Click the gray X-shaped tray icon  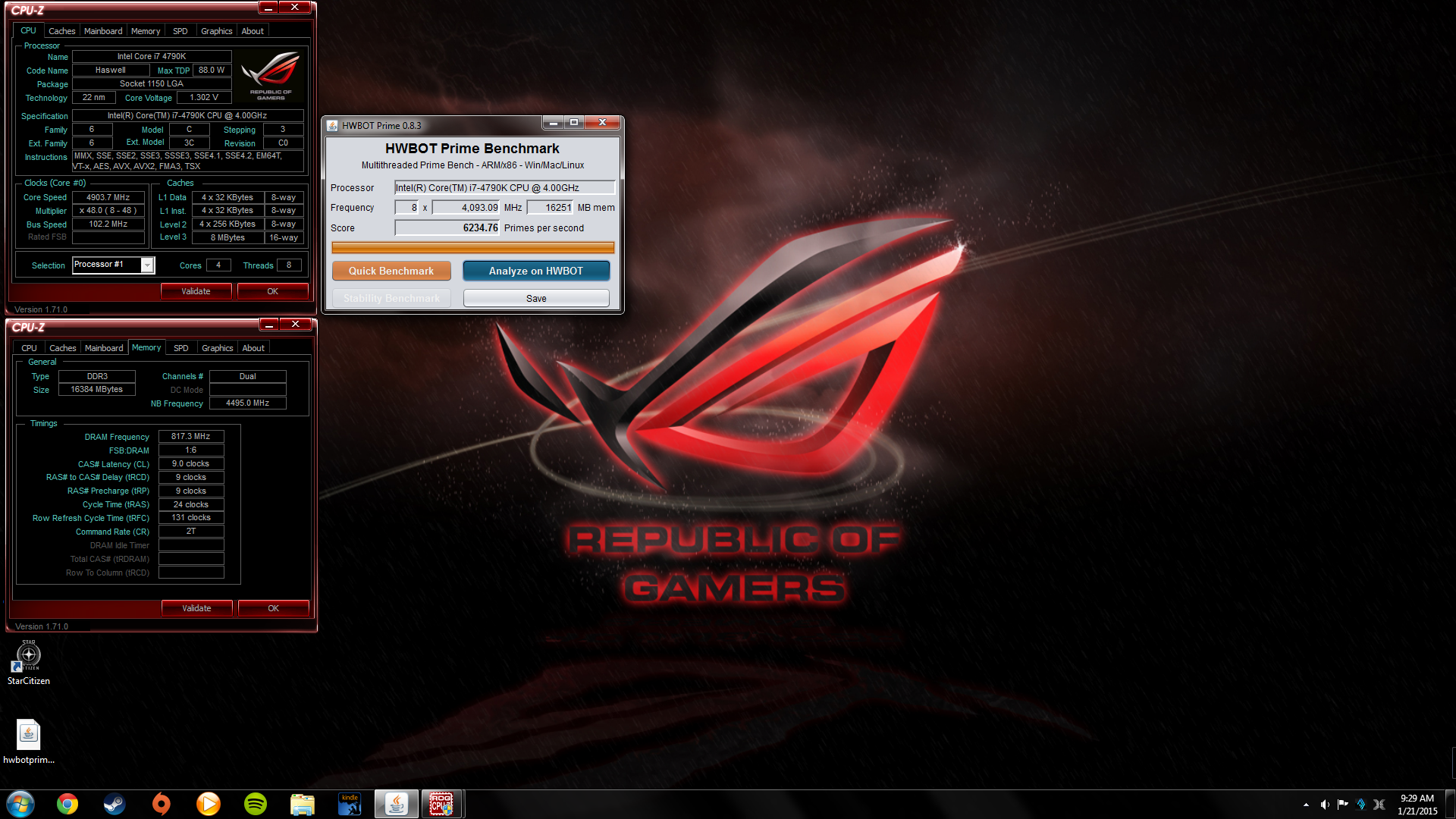[x=1379, y=805]
